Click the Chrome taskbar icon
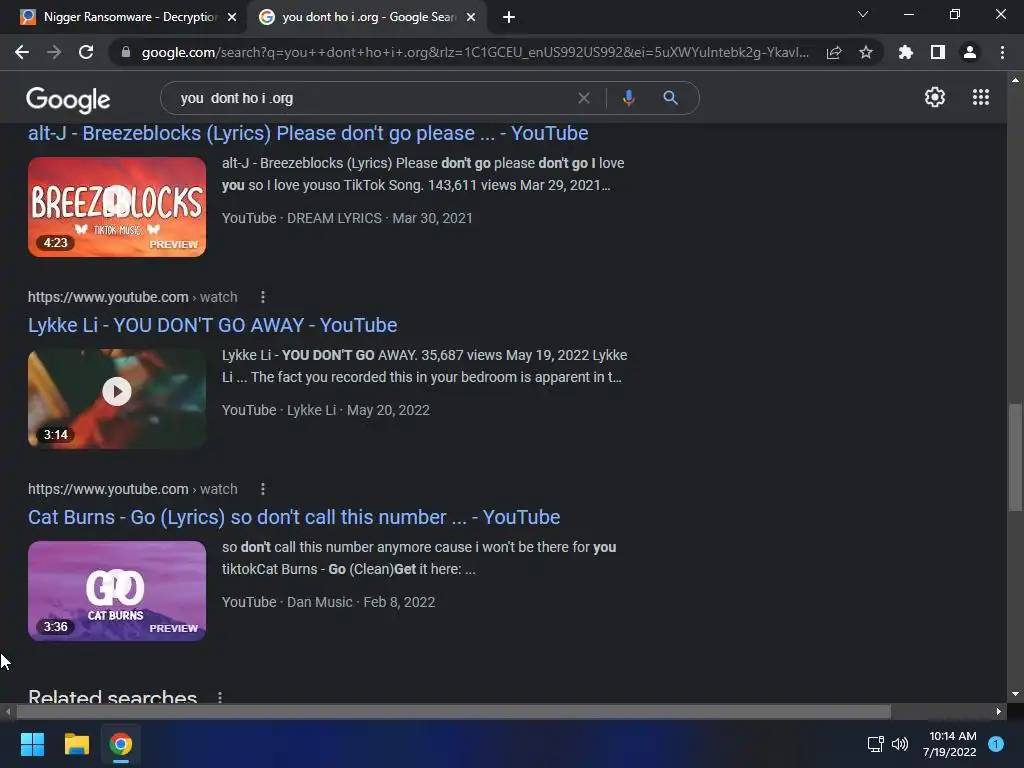This screenshot has height=768, width=1024. click(x=121, y=744)
